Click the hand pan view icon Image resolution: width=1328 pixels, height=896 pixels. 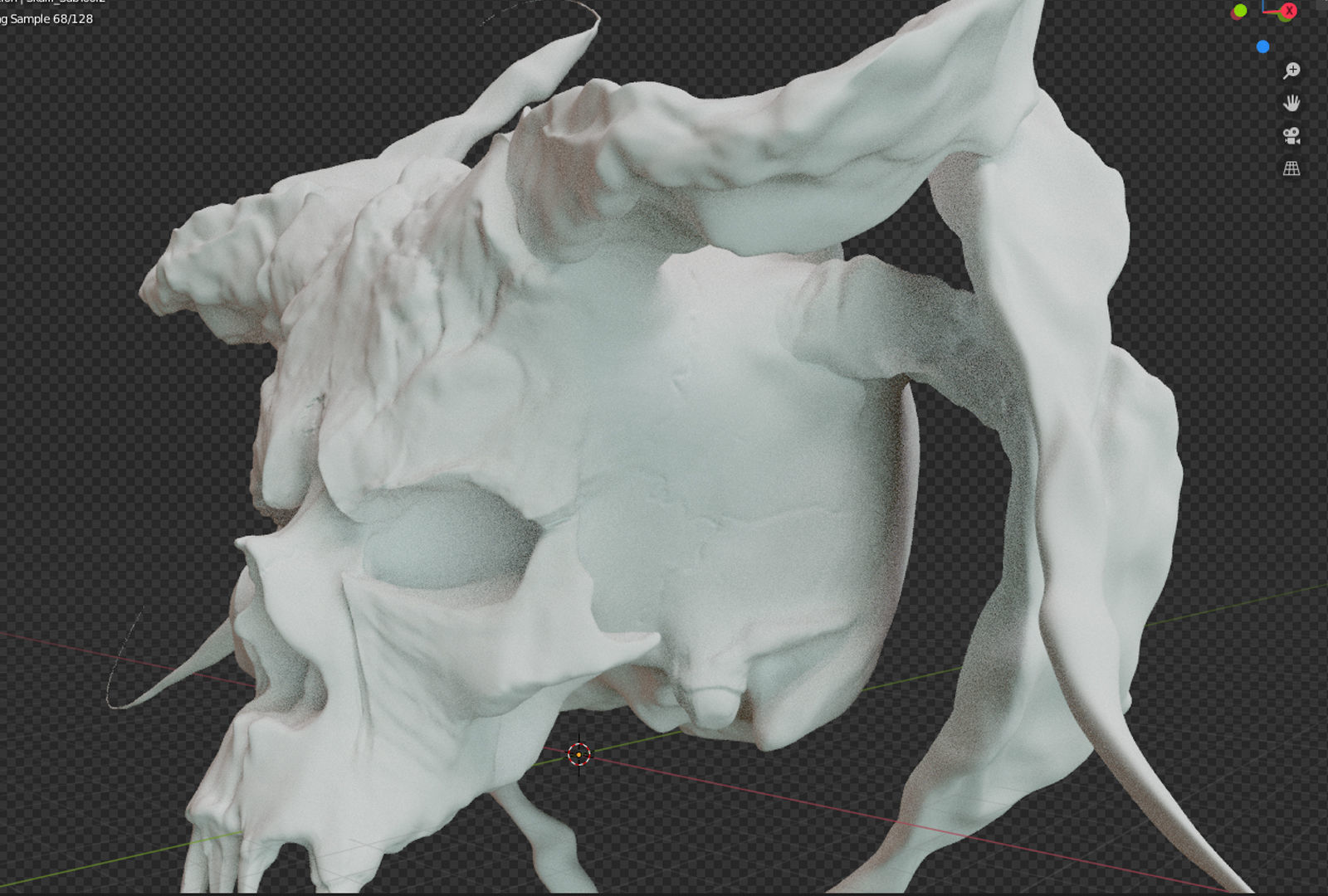tap(1291, 103)
